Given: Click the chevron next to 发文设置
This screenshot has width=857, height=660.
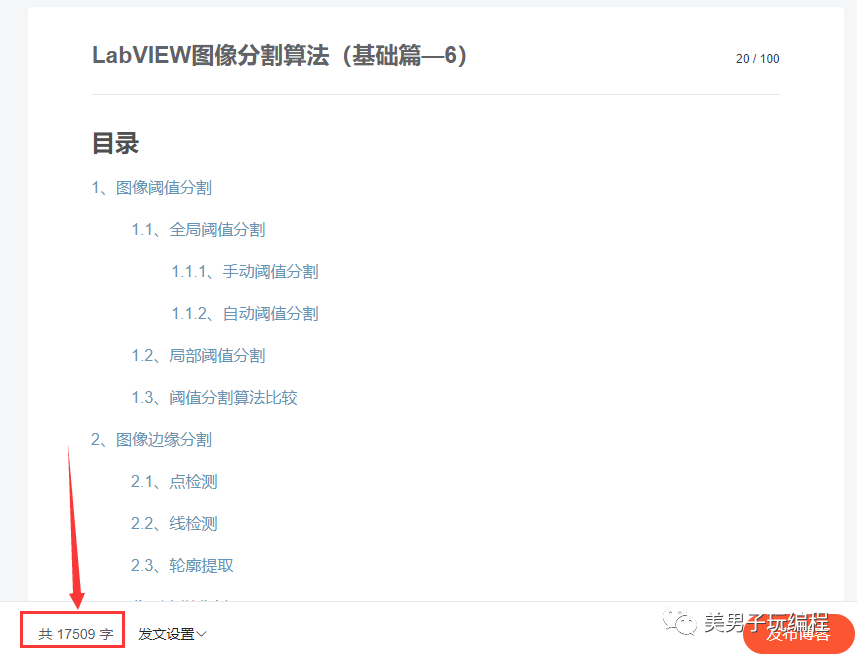Looking at the screenshot, I should click(201, 634).
